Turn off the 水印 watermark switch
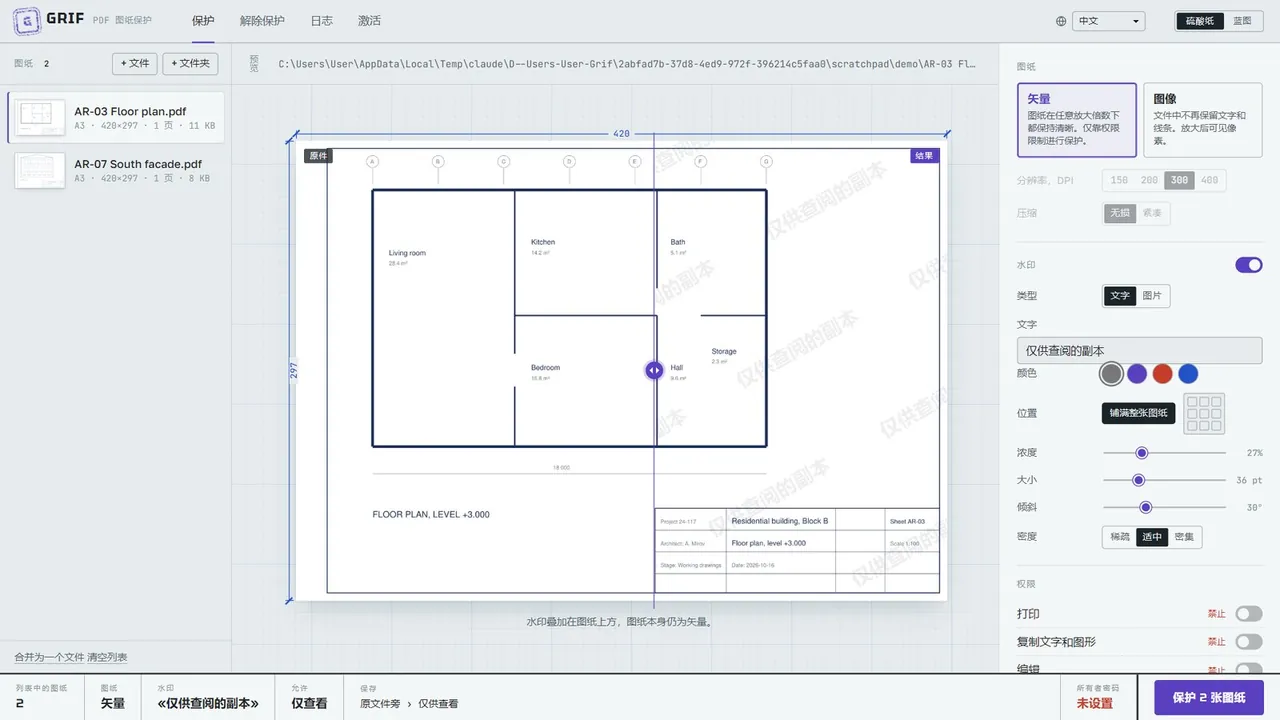This screenshot has height=720, width=1280. pos(1249,265)
